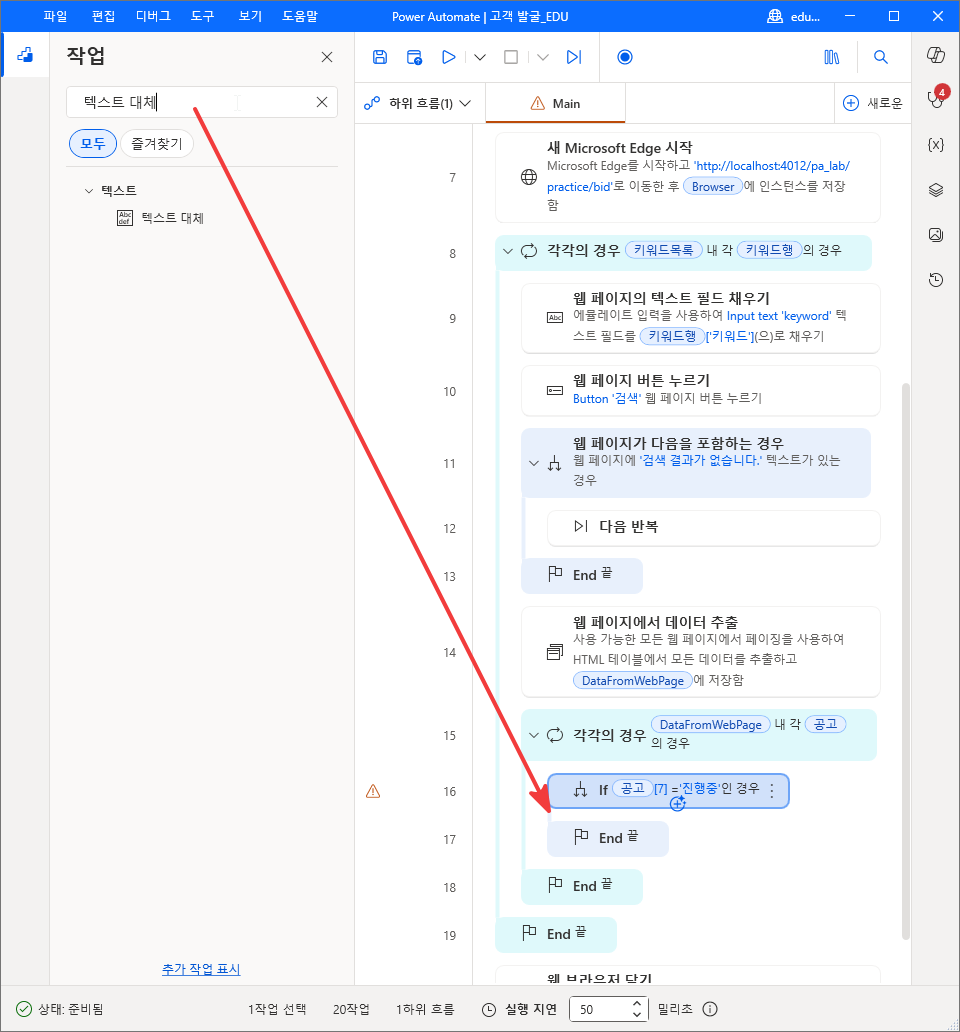
Task: Open the Images panel icon
Action: tap(936, 235)
